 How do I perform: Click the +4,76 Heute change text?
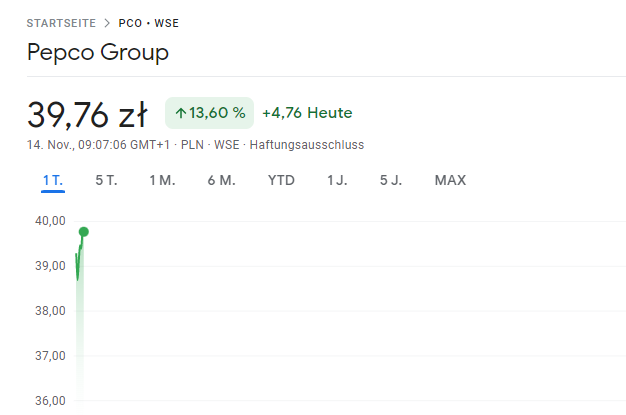(307, 113)
